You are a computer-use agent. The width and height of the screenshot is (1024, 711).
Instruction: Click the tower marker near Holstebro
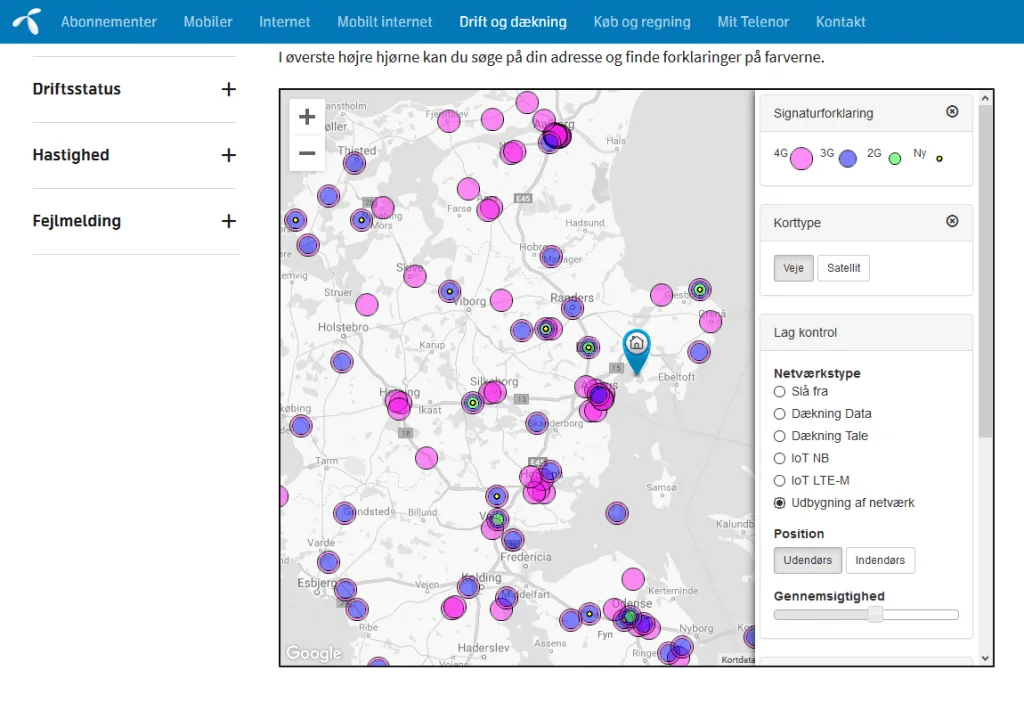(342, 362)
